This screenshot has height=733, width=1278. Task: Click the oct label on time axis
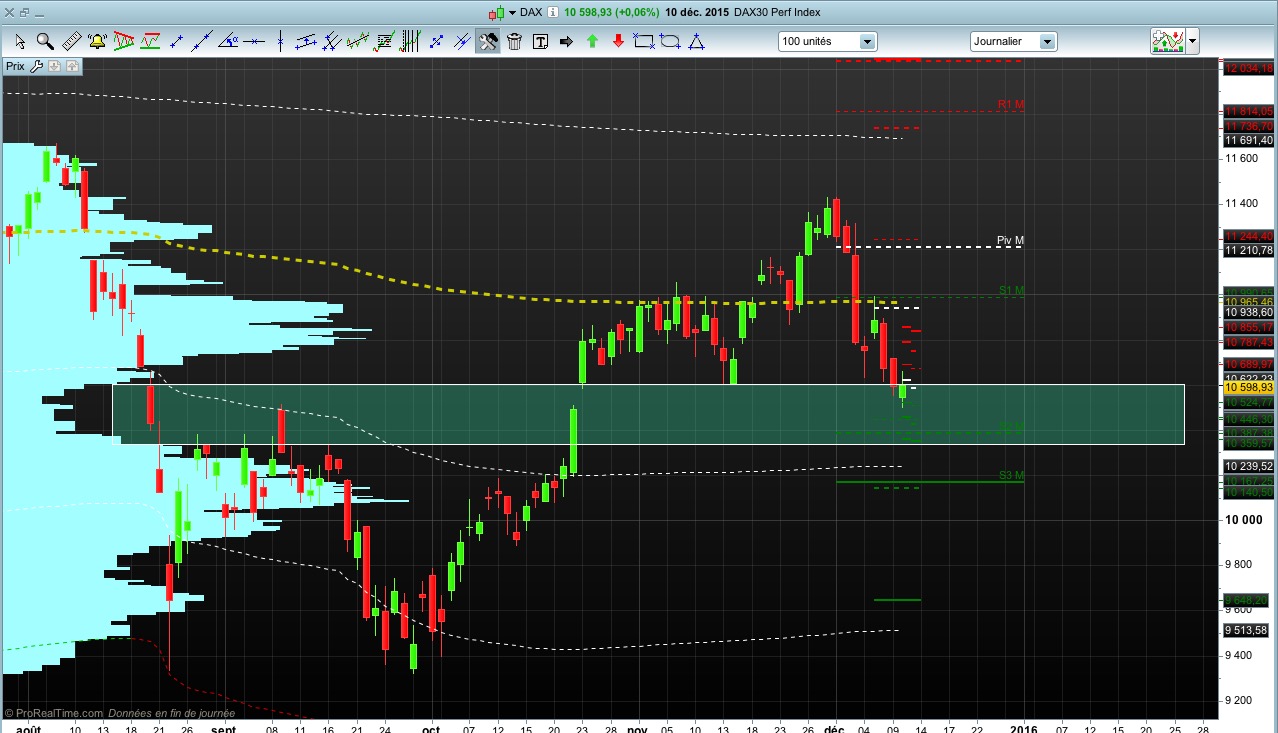[431, 728]
